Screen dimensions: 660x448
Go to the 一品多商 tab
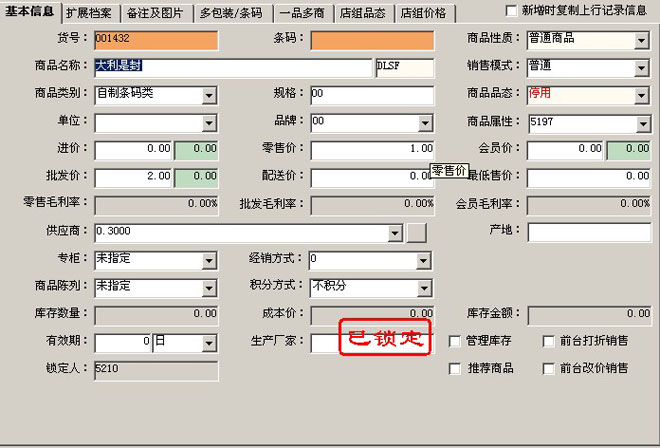click(303, 13)
